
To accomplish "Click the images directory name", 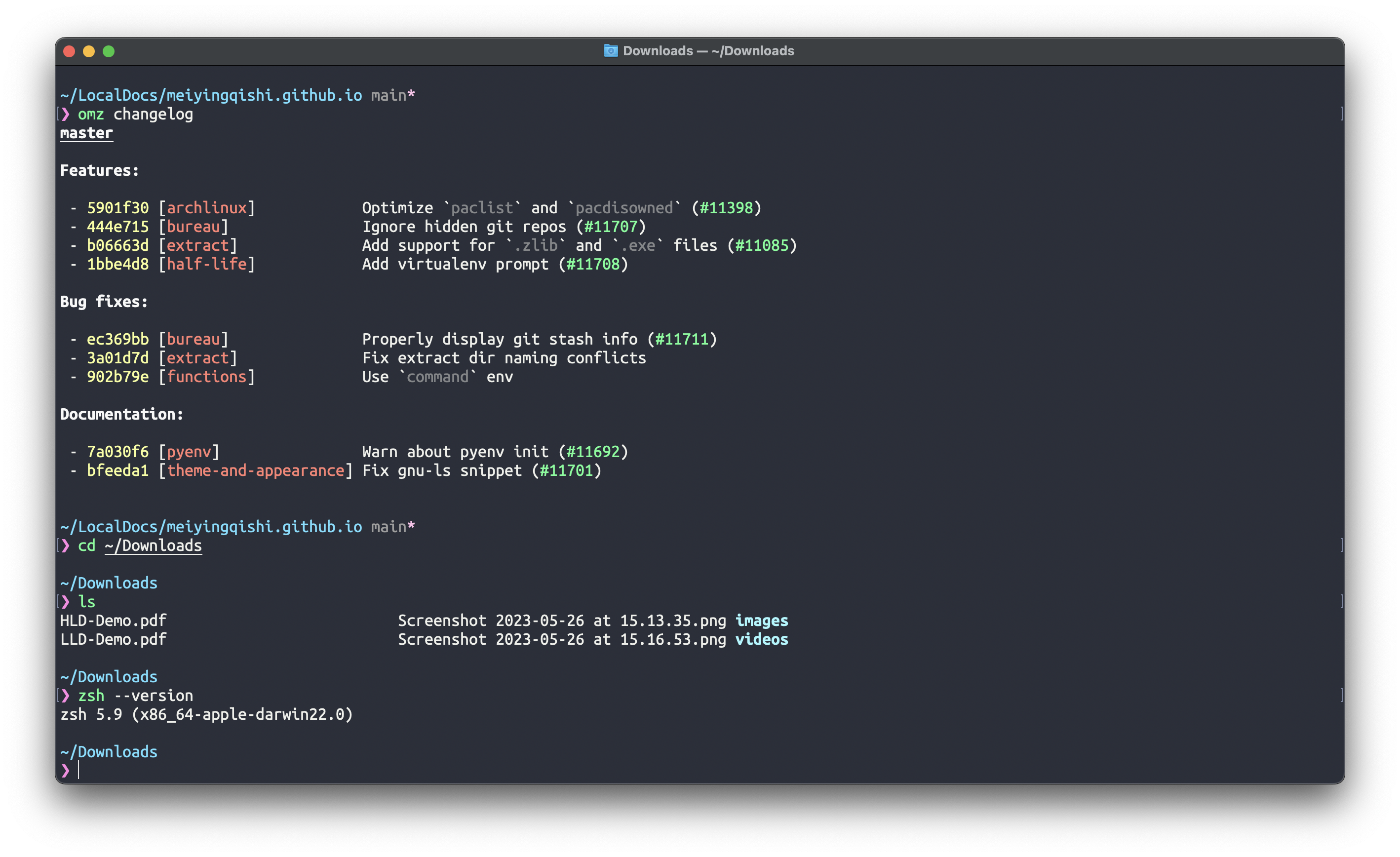I will pos(761,621).
